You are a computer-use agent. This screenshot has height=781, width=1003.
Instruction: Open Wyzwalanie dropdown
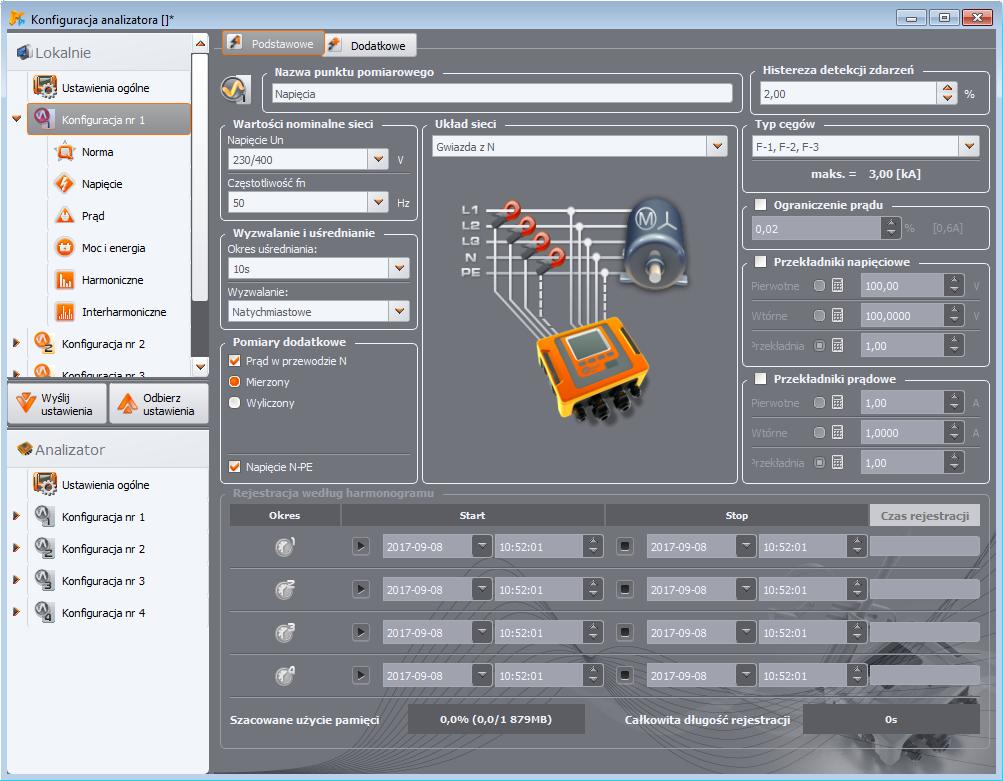point(399,312)
